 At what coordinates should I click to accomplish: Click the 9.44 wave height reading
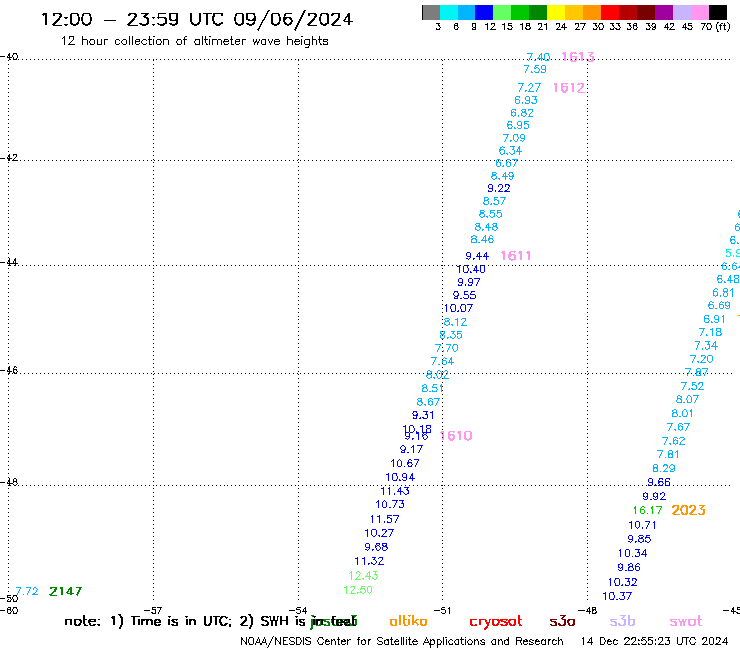click(477, 256)
